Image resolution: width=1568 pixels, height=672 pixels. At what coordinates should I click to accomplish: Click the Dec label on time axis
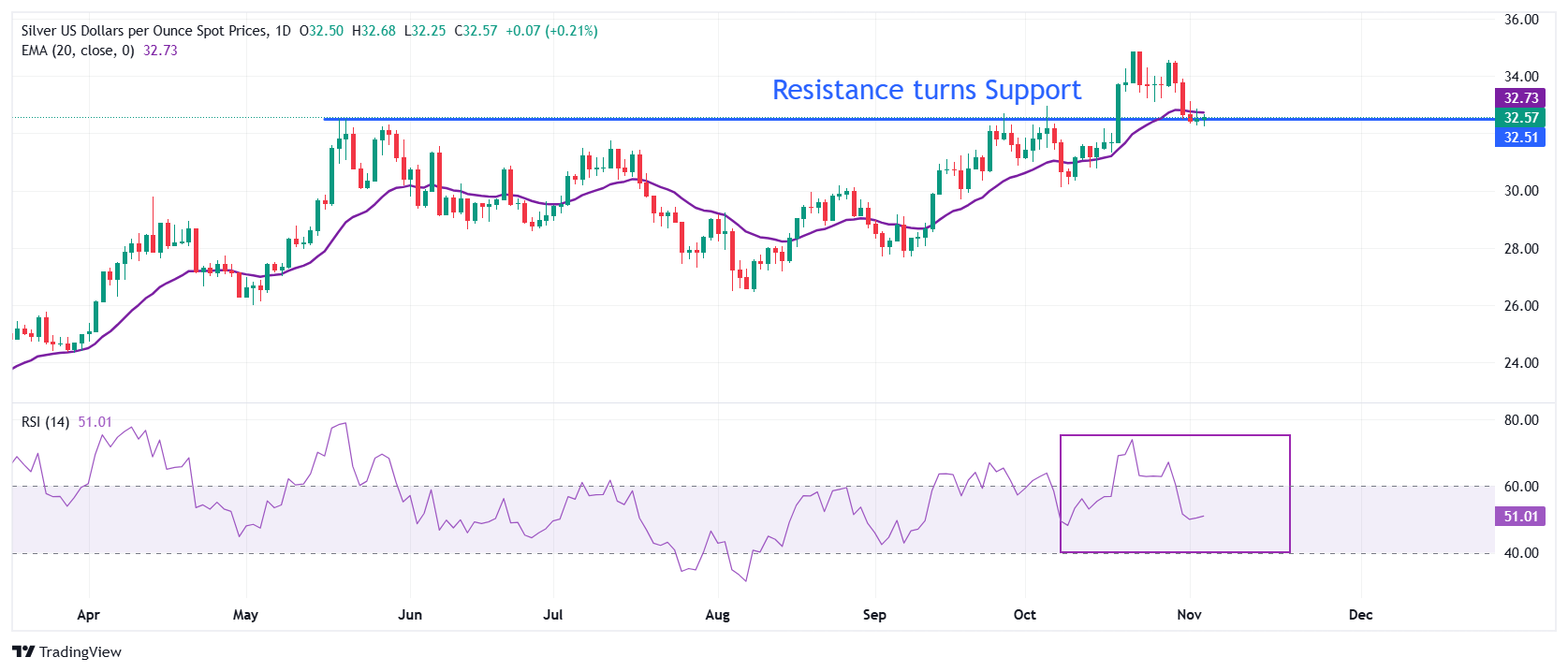pos(1360,615)
